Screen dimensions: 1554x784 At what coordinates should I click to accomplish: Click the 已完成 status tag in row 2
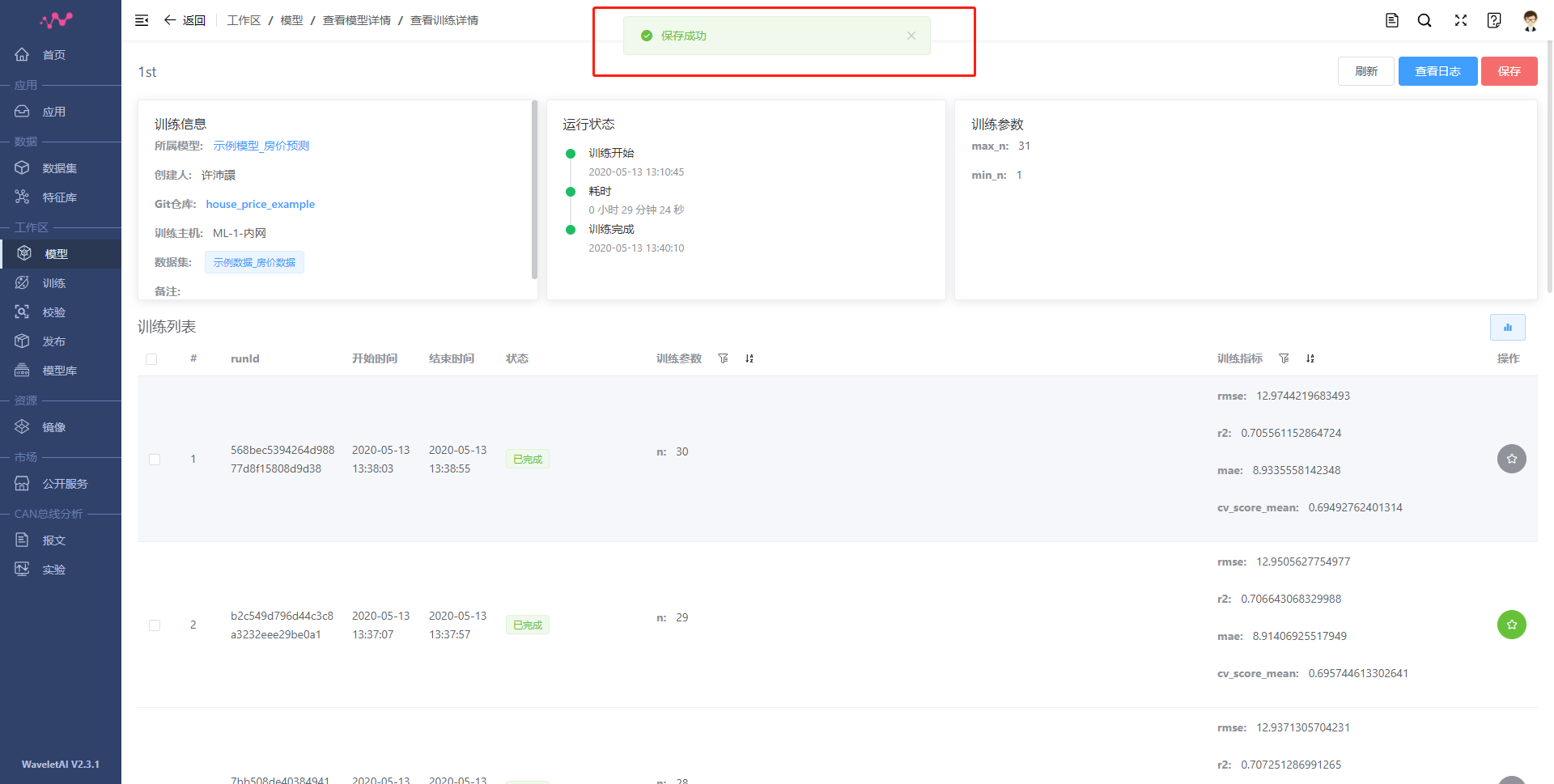tap(528, 625)
